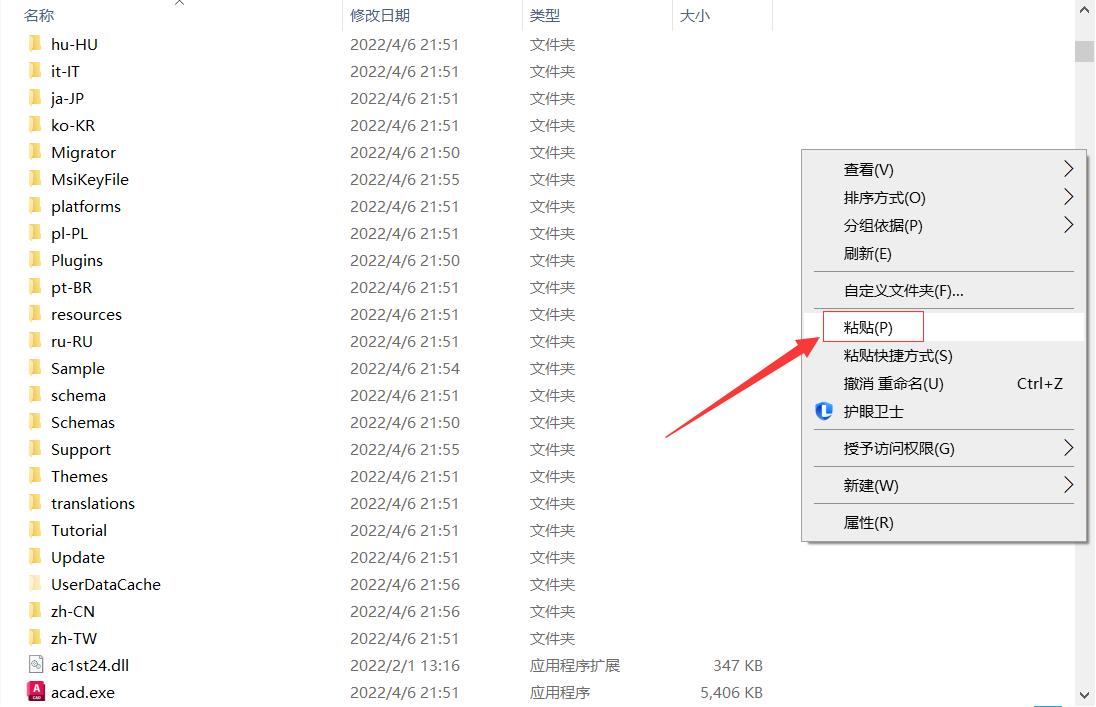
Task: Open the Update folder icon
Action: pos(36,557)
